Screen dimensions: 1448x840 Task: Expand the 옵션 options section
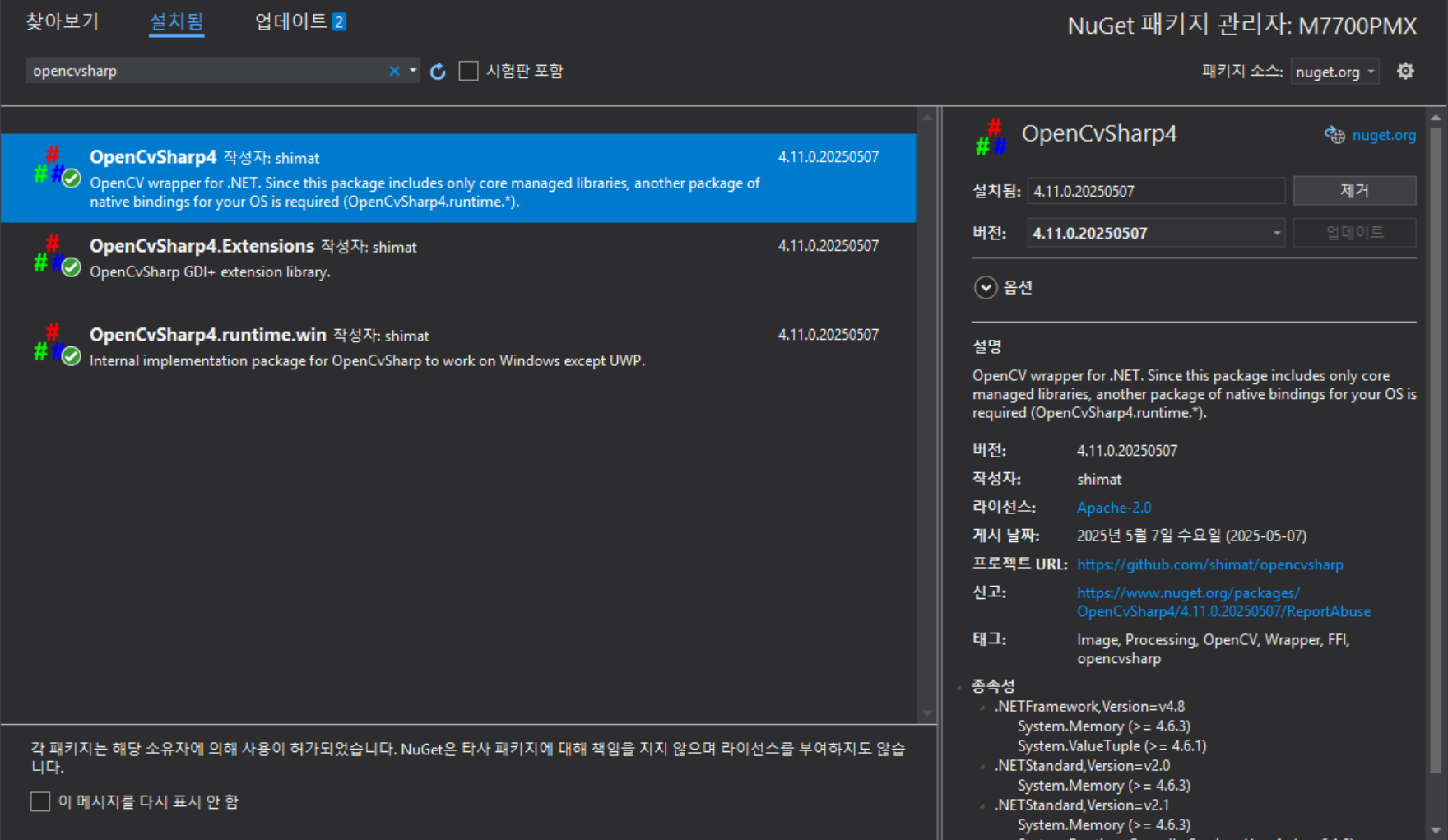tap(986, 287)
